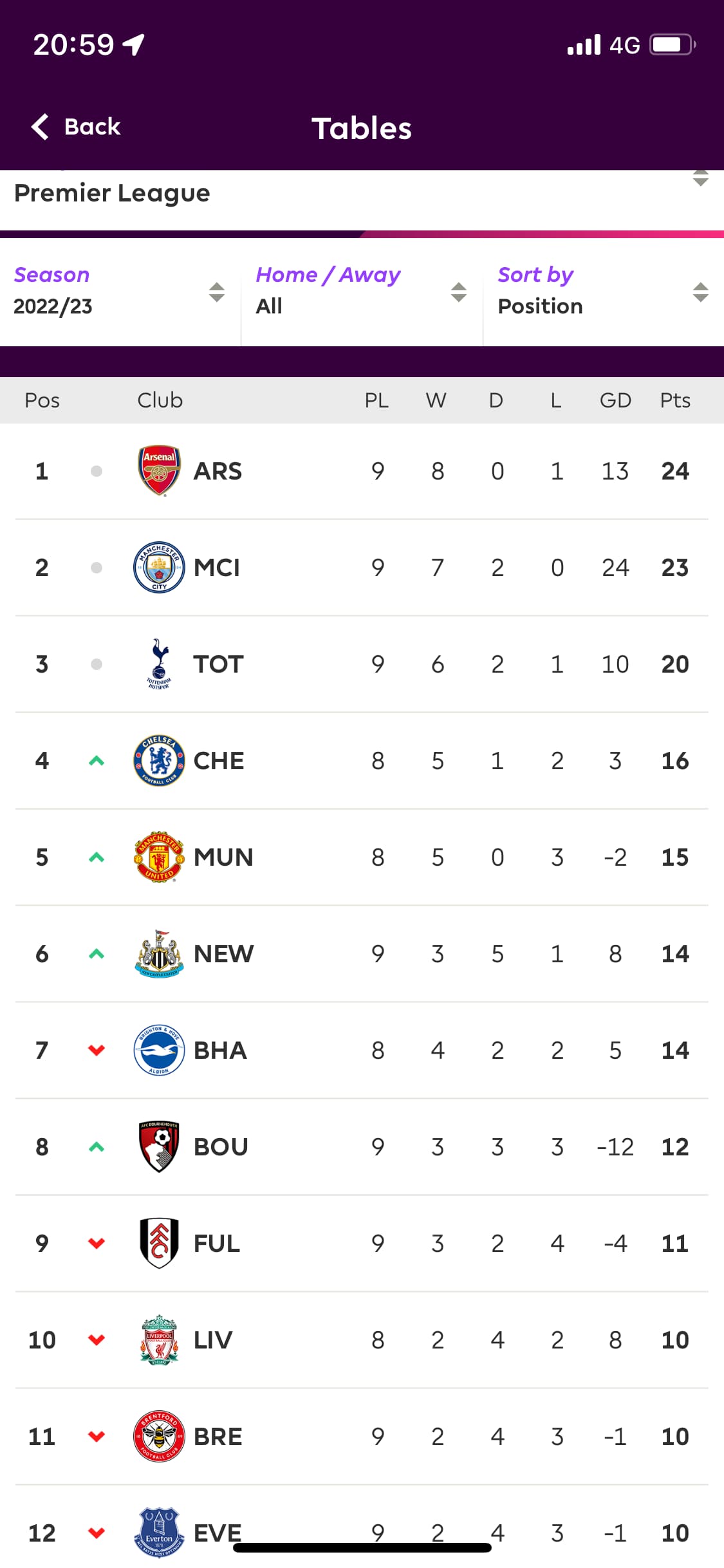This screenshot has height=1568, width=724.
Task: Go back using the Back button
Action: pos(77,127)
